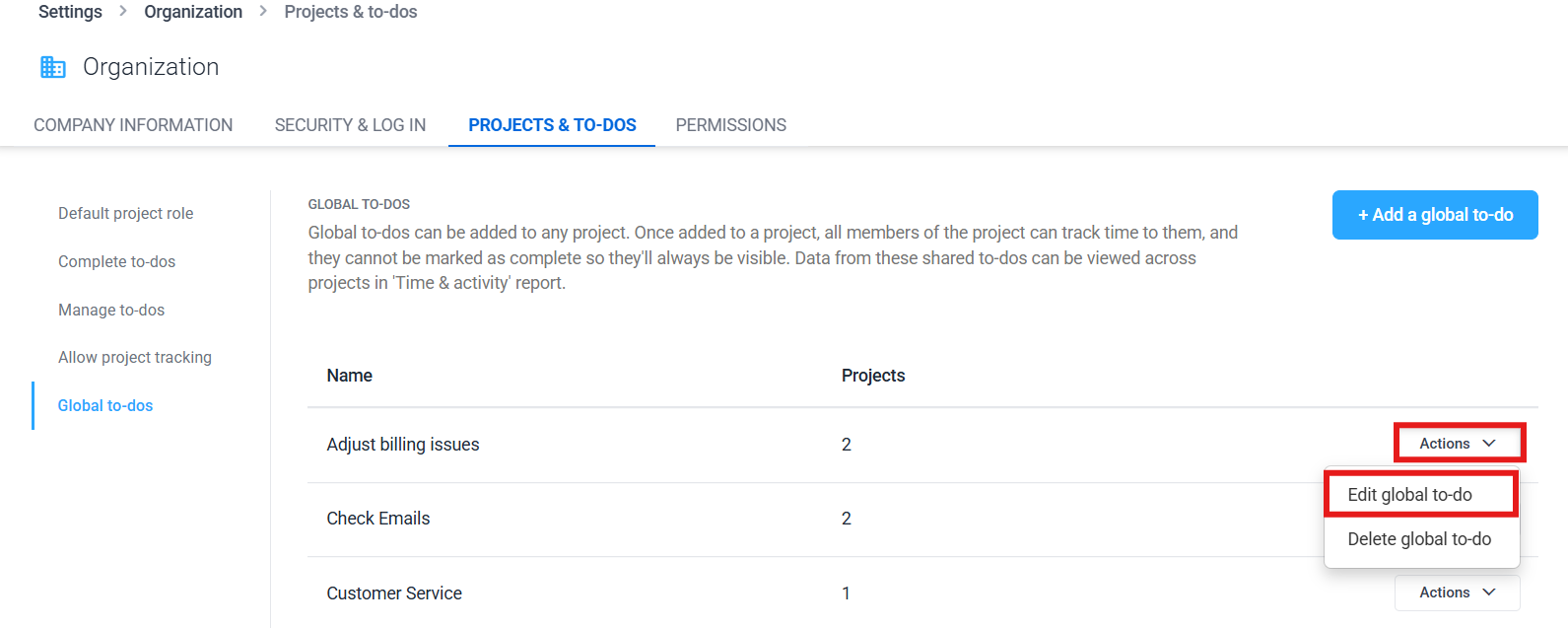Image resolution: width=1568 pixels, height=628 pixels.
Task: Open Complete to-dos sidebar item
Action: 116,261
